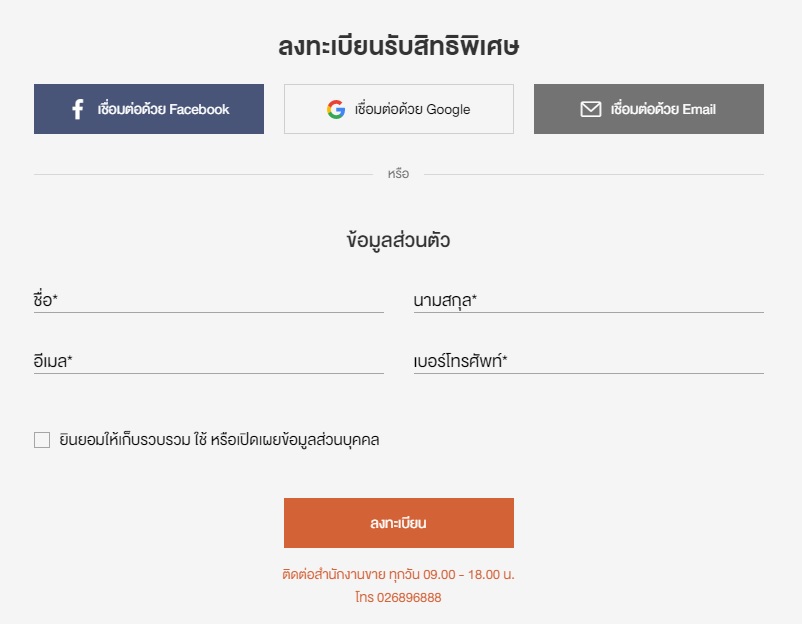The width and height of the screenshot is (802, 624).
Task: Click the หรือ divider label
Action: click(398, 174)
